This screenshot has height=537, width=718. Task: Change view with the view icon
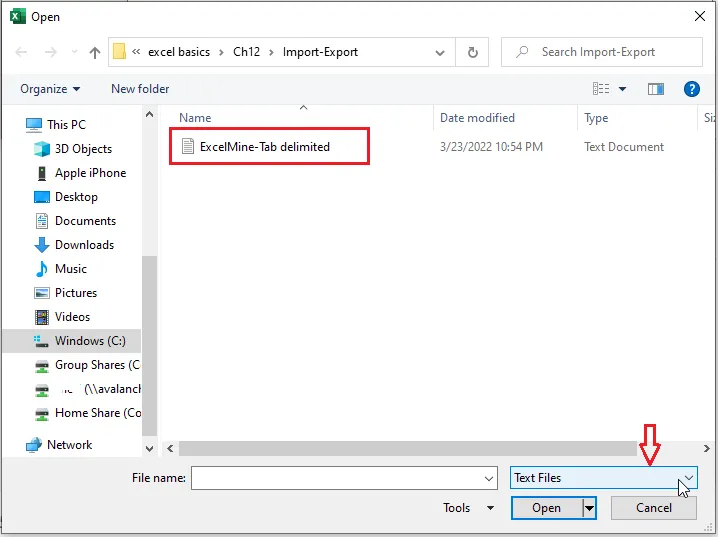click(601, 88)
